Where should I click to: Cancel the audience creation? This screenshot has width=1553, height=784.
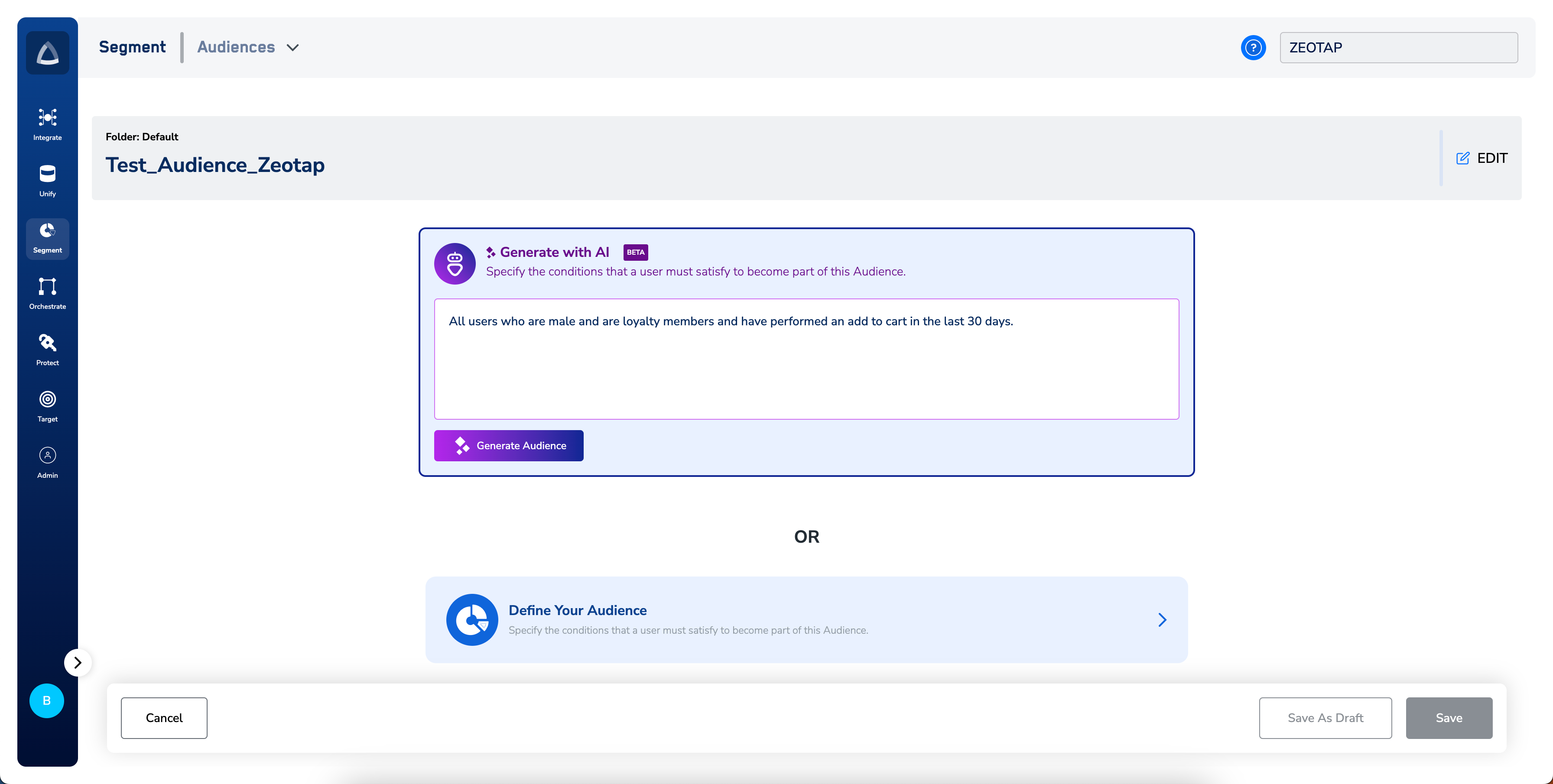point(164,718)
